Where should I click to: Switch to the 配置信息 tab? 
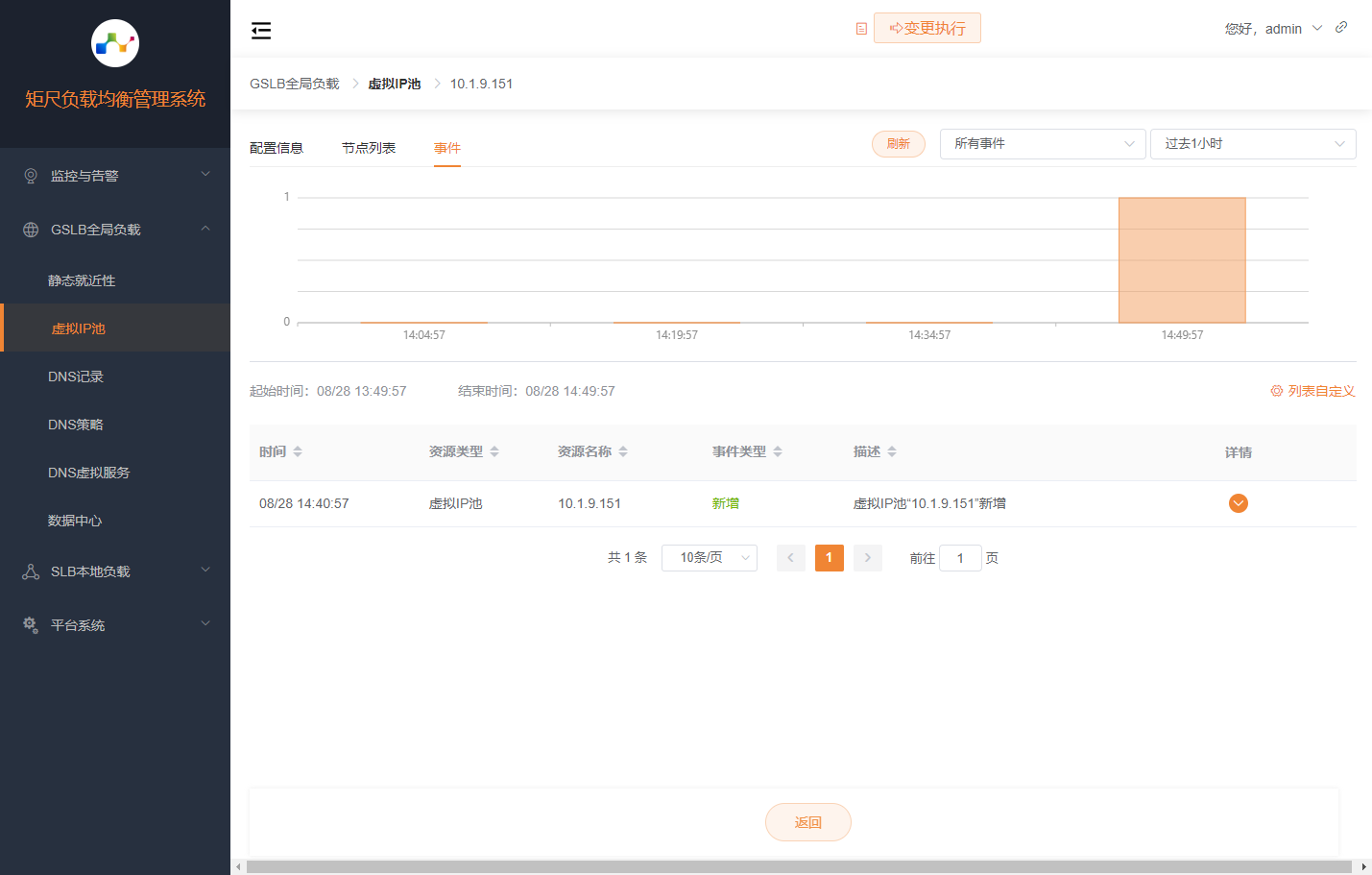pyautogui.click(x=277, y=148)
